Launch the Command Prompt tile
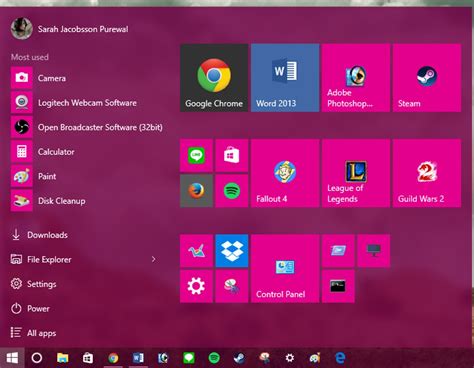 (x=338, y=286)
